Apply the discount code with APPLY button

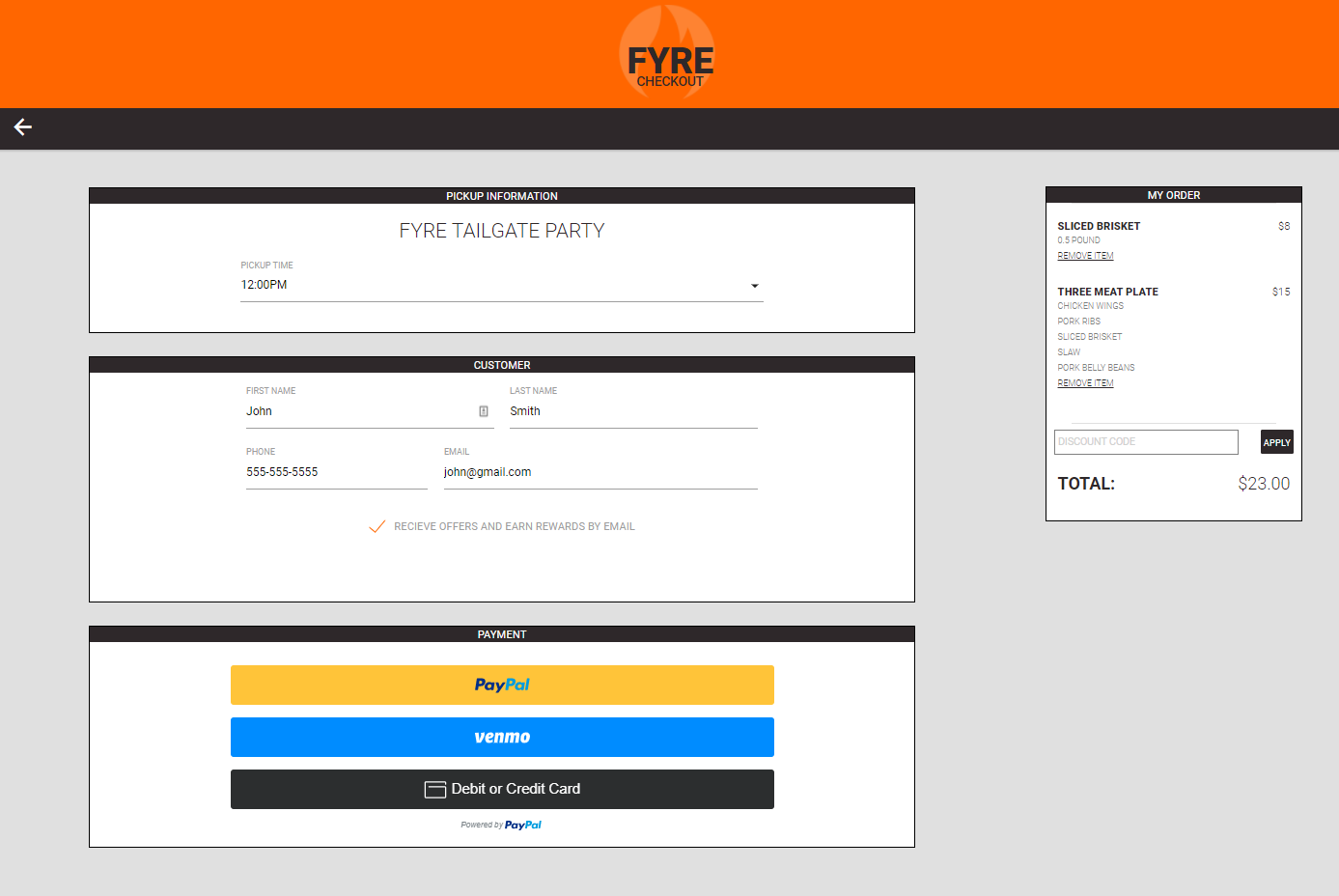[x=1276, y=442]
